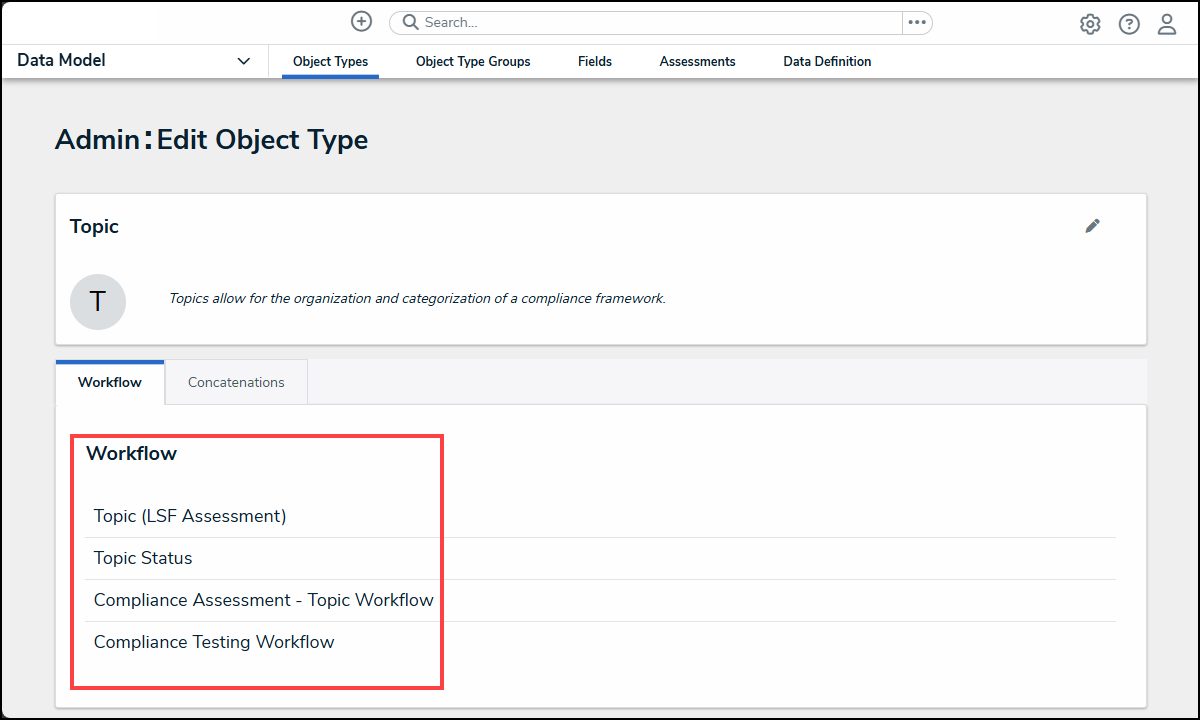The image size is (1200, 720).
Task: Click the search magnifier icon
Action: pyautogui.click(x=410, y=22)
